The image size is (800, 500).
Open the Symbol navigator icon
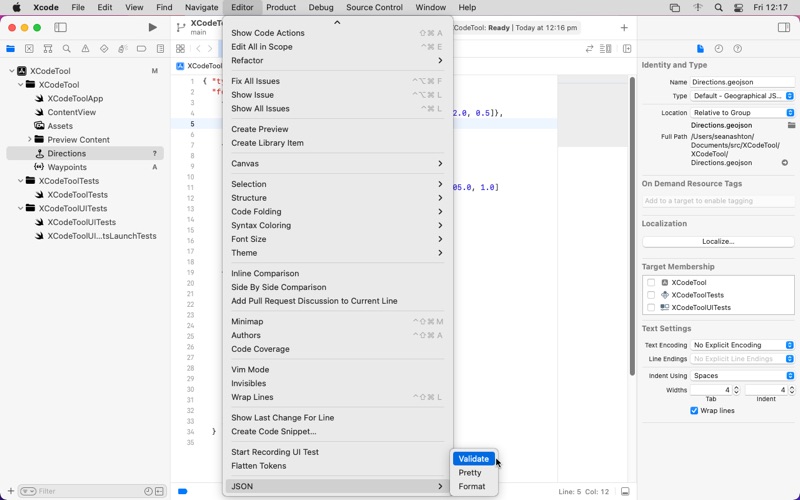coord(48,48)
